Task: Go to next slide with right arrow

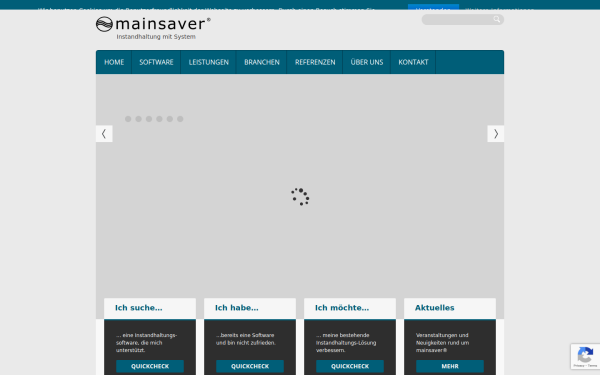Action: click(x=496, y=134)
